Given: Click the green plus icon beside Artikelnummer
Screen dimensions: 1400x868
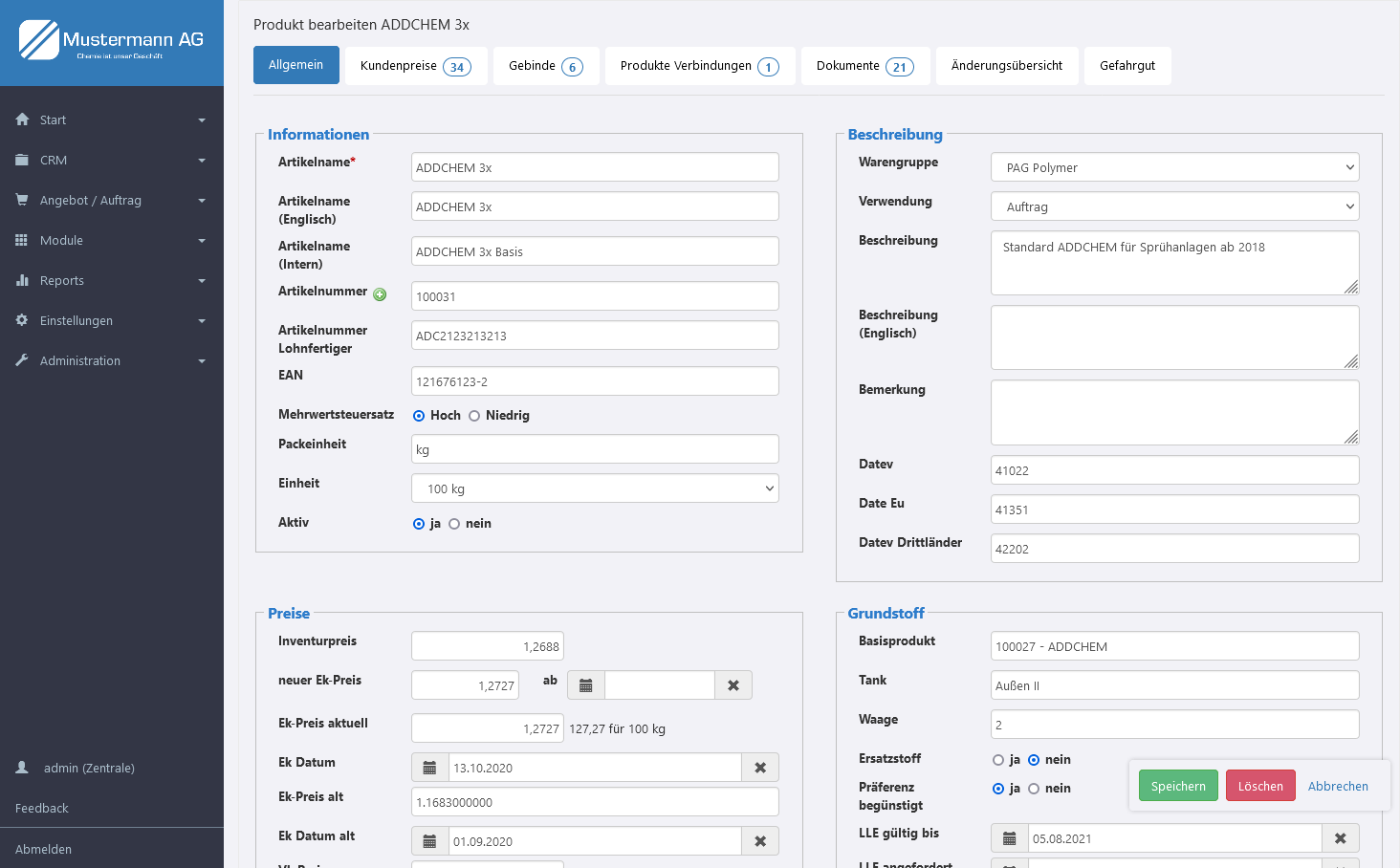Looking at the screenshot, I should point(380,294).
